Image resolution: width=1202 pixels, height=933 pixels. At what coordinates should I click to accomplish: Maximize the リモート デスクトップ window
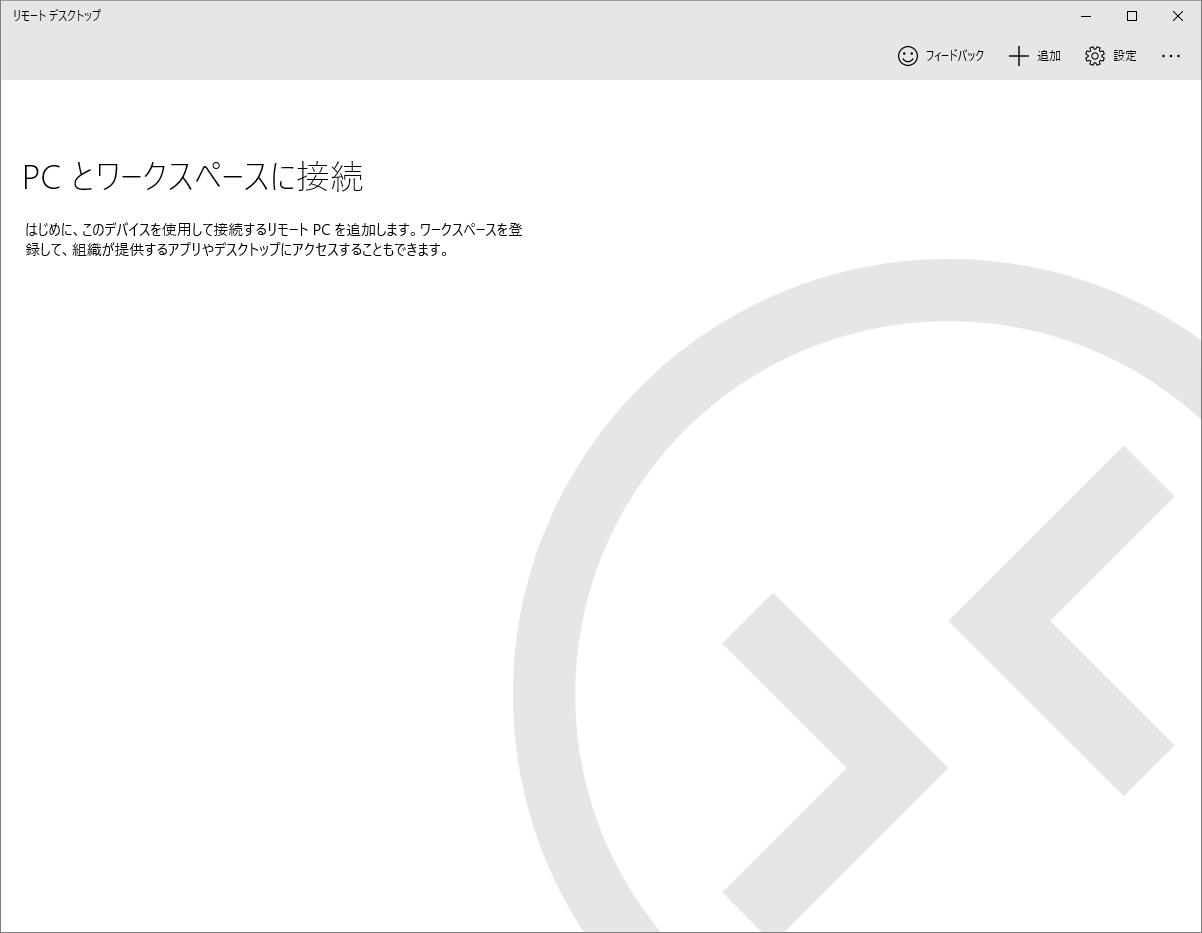tap(1132, 16)
